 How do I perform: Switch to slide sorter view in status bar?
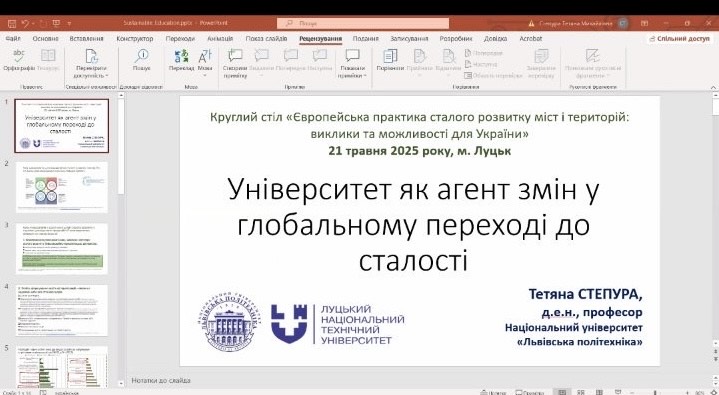tap(581, 393)
